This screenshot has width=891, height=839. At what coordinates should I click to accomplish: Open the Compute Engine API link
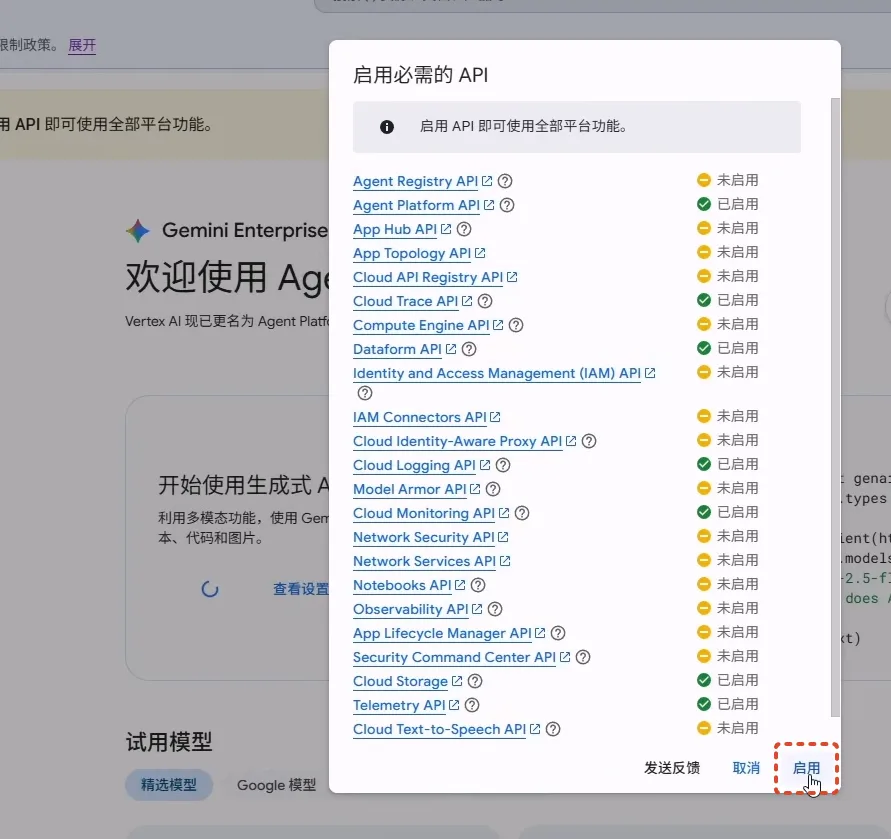pos(421,325)
